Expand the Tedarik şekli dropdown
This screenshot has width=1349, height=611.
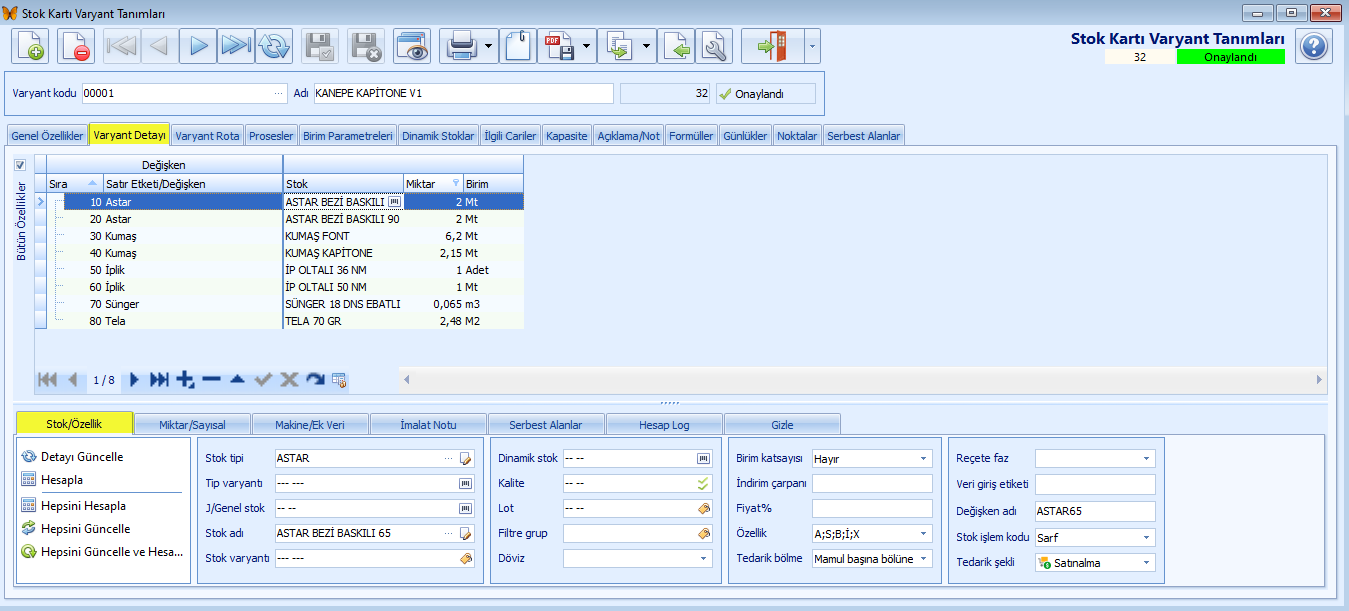coord(1095,563)
